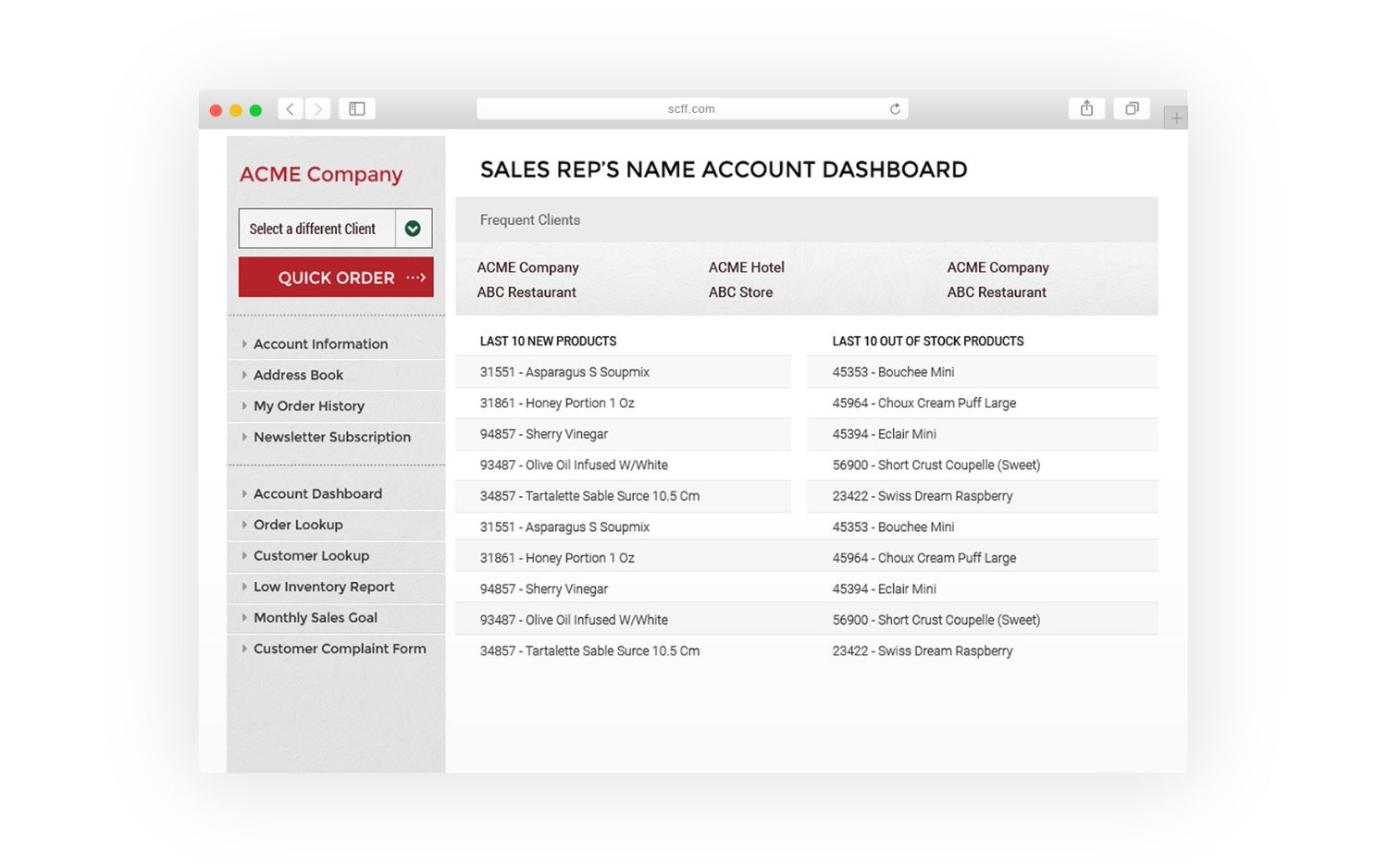Open Order Lookup in the sidebar
The width and height of the screenshot is (1388, 868).
(298, 525)
